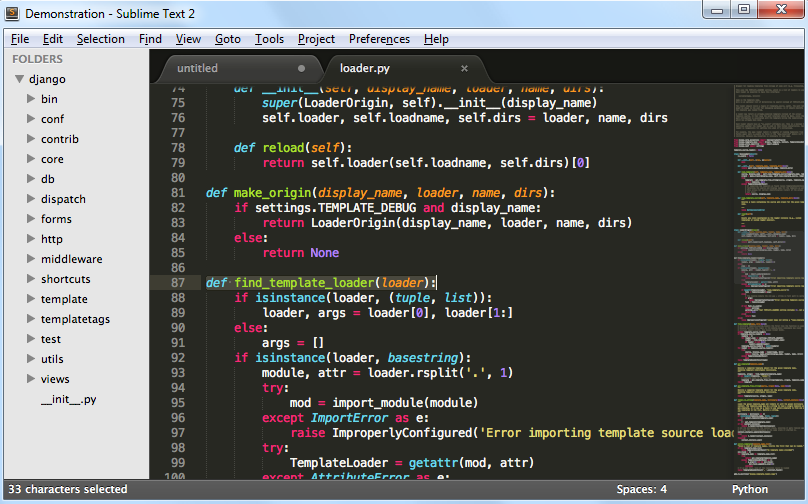Click 'ImproperlyConfigured' on line 97

click(x=402, y=432)
